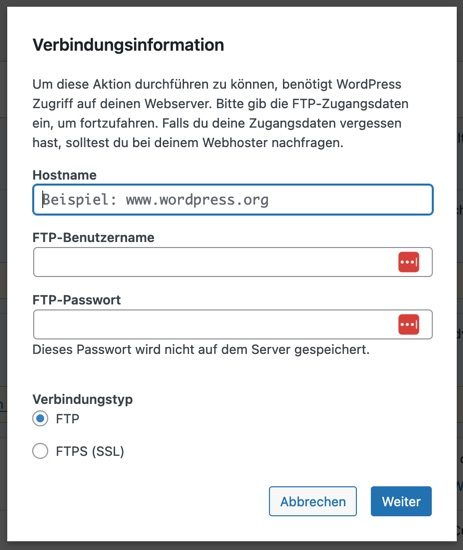463x550 pixels.
Task: Click the Verbindungsinformation dialog title
Action: [128, 45]
